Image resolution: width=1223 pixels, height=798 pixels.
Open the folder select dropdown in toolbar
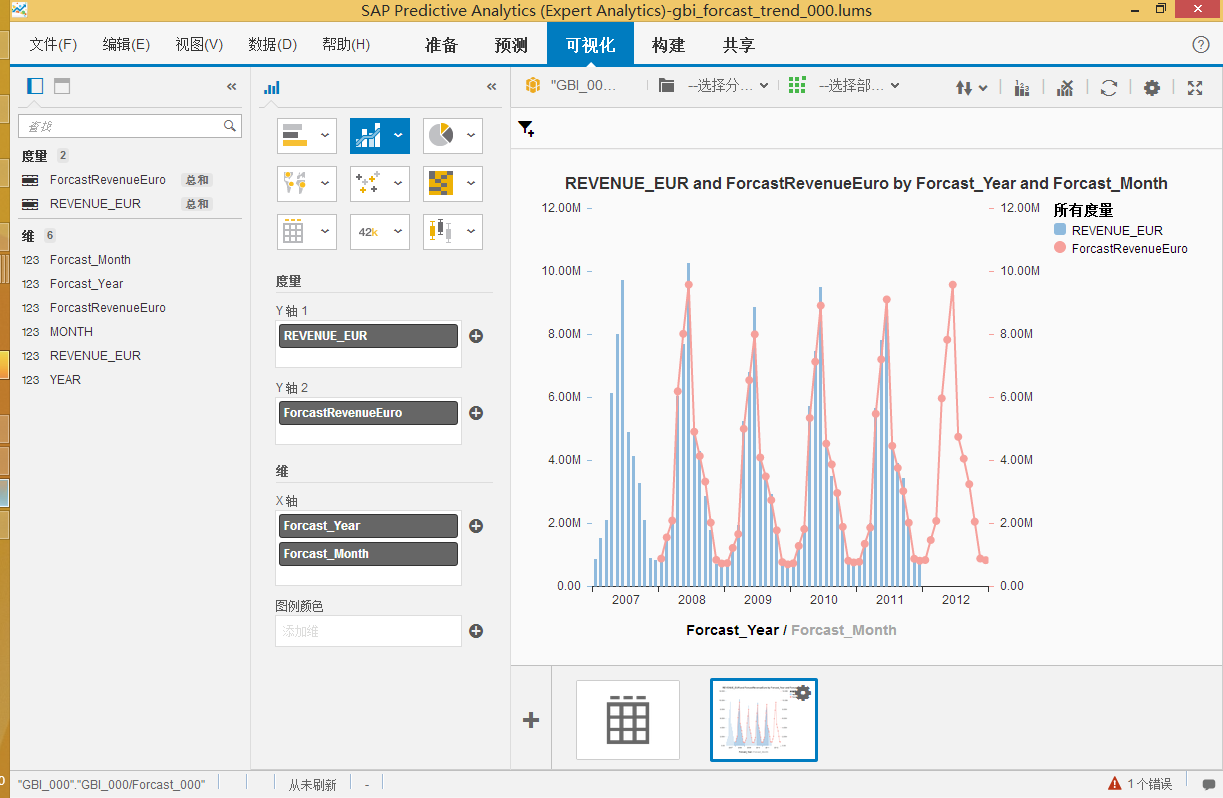713,86
